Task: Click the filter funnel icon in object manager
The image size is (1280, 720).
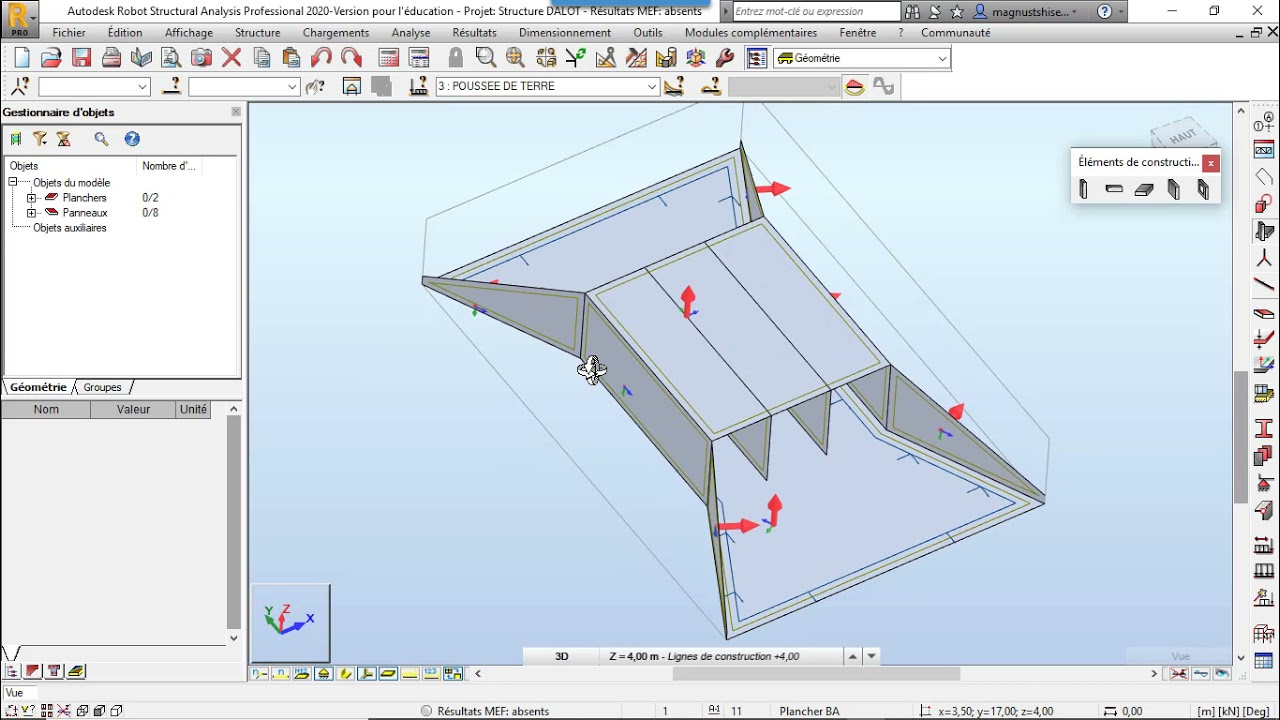Action: [40, 139]
